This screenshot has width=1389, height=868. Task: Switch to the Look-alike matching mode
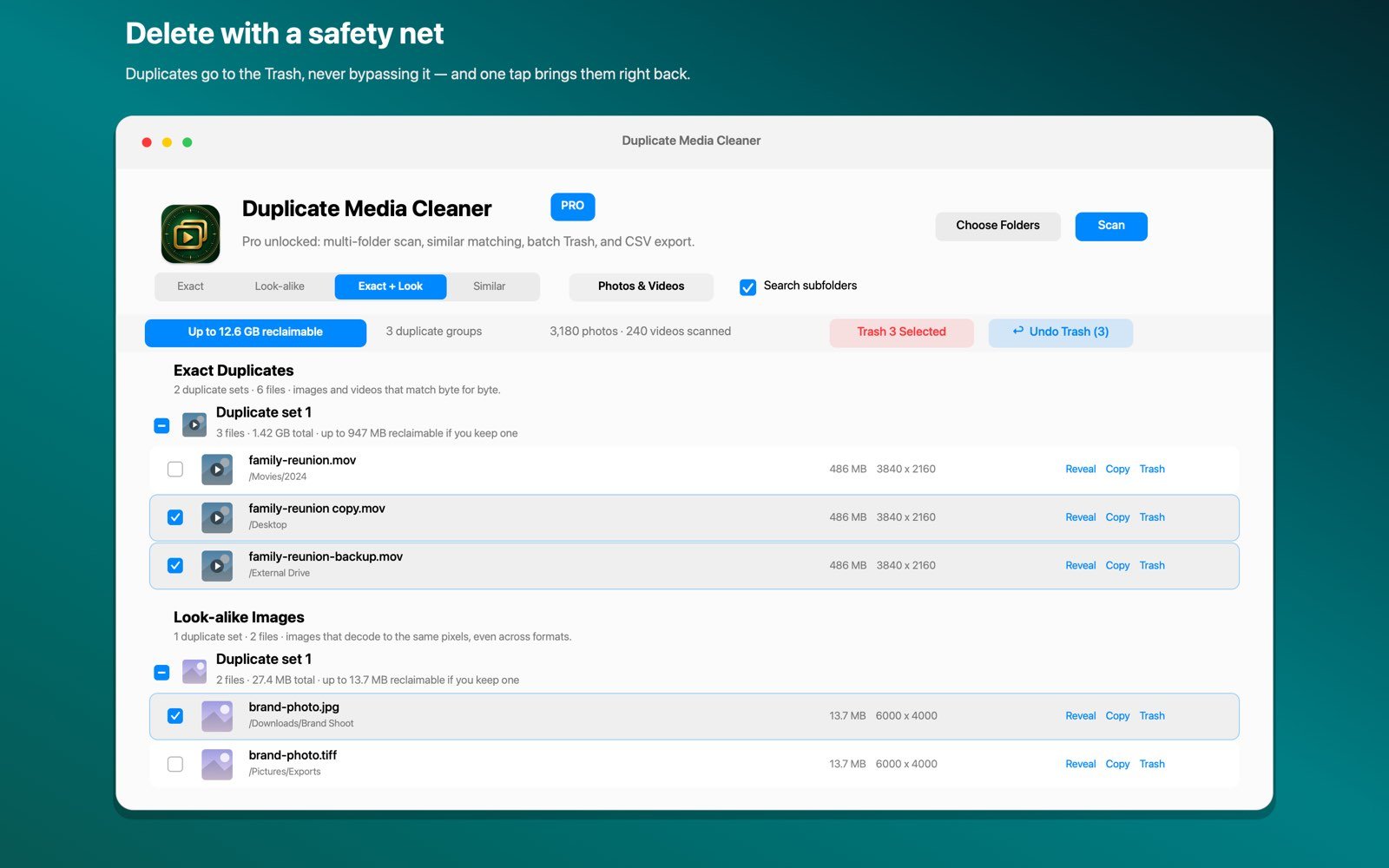tap(280, 286)
